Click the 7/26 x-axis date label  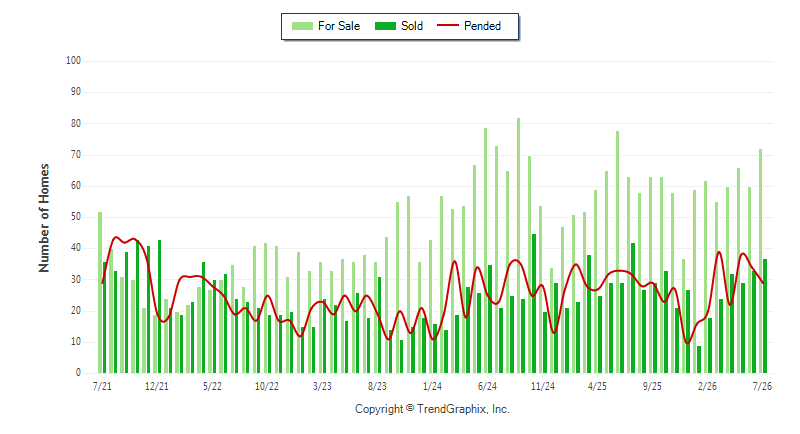762,386
